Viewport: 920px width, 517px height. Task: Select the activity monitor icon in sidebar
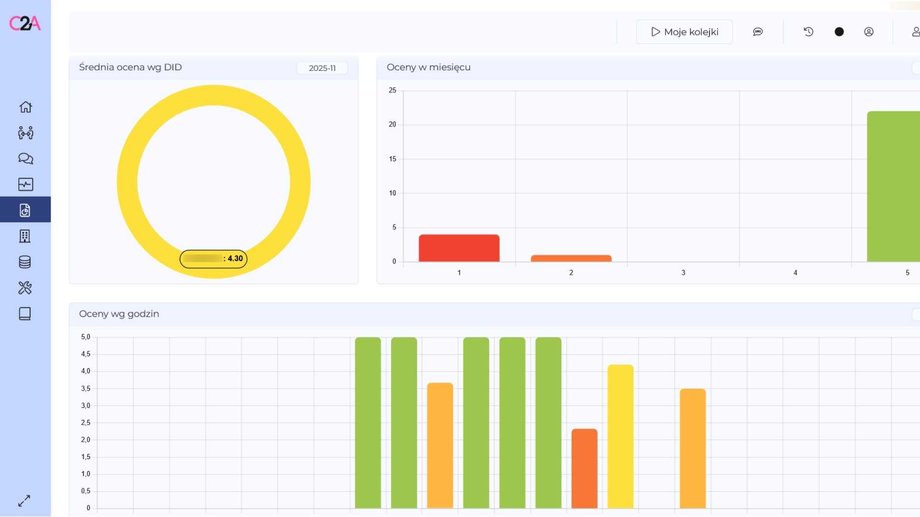coord(25,184)
